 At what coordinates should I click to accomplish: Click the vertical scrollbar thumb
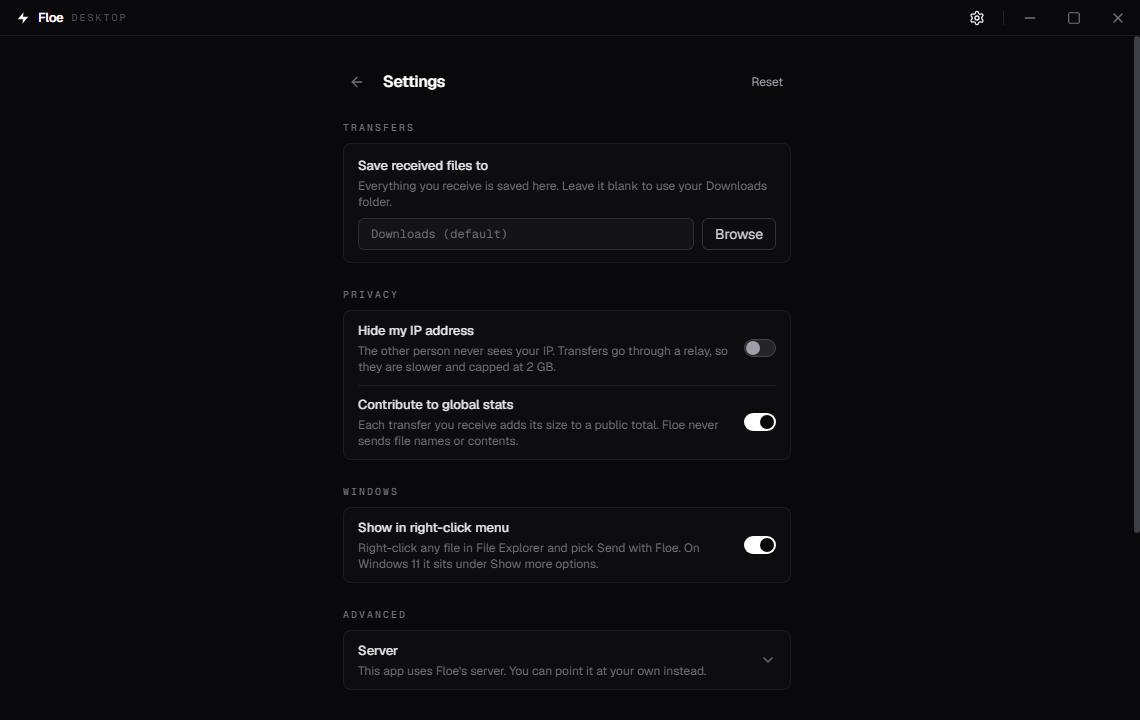tap(1136, 284)
